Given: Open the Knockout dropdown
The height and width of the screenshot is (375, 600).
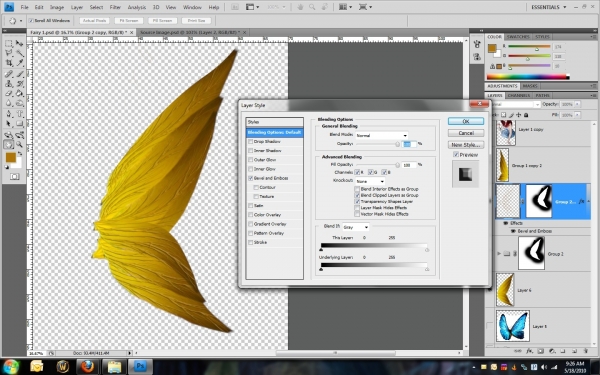Looking at the screenshot, I should click(x=370, y=181).
